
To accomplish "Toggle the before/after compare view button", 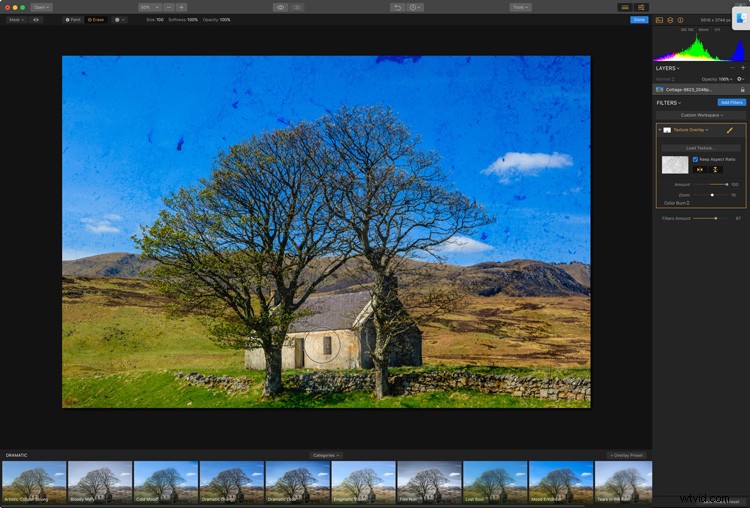I will tap(297, 7).
